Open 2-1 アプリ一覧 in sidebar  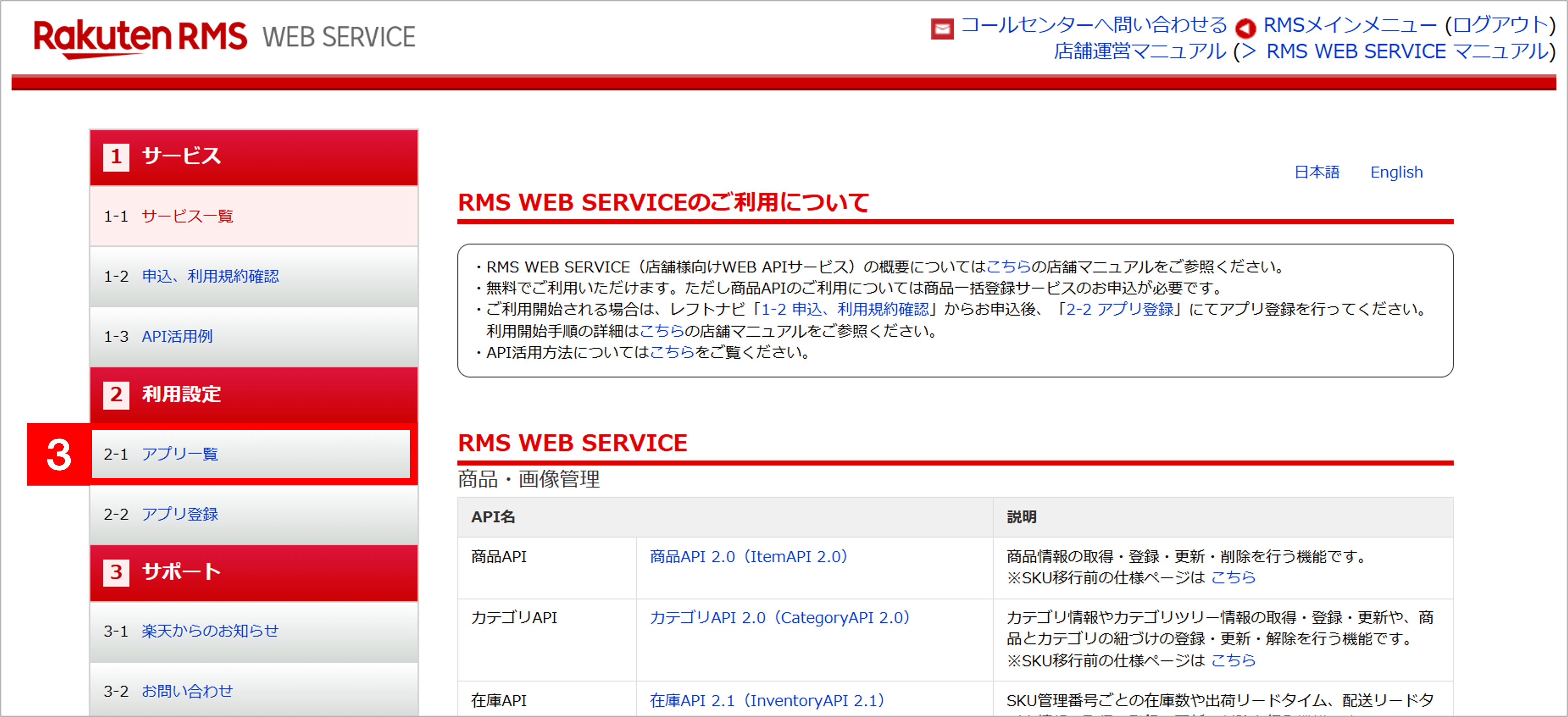[180, 454]
